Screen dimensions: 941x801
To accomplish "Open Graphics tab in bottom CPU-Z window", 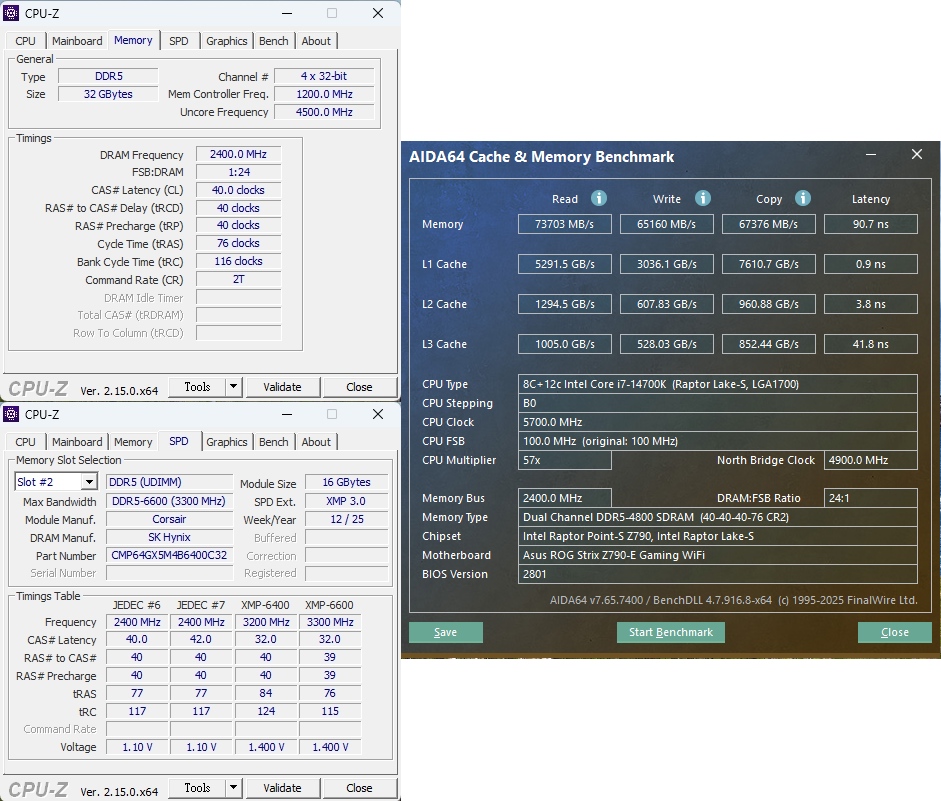I will (226, 442).
